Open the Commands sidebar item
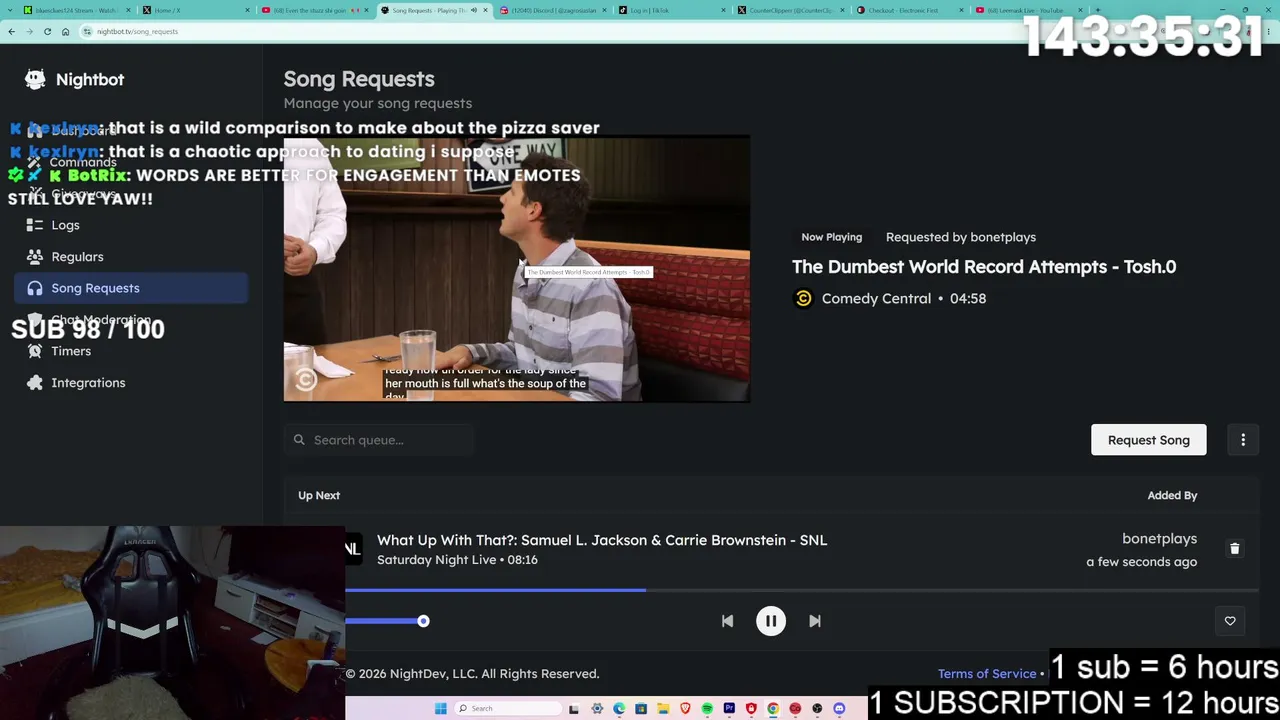 pos(131,162)
